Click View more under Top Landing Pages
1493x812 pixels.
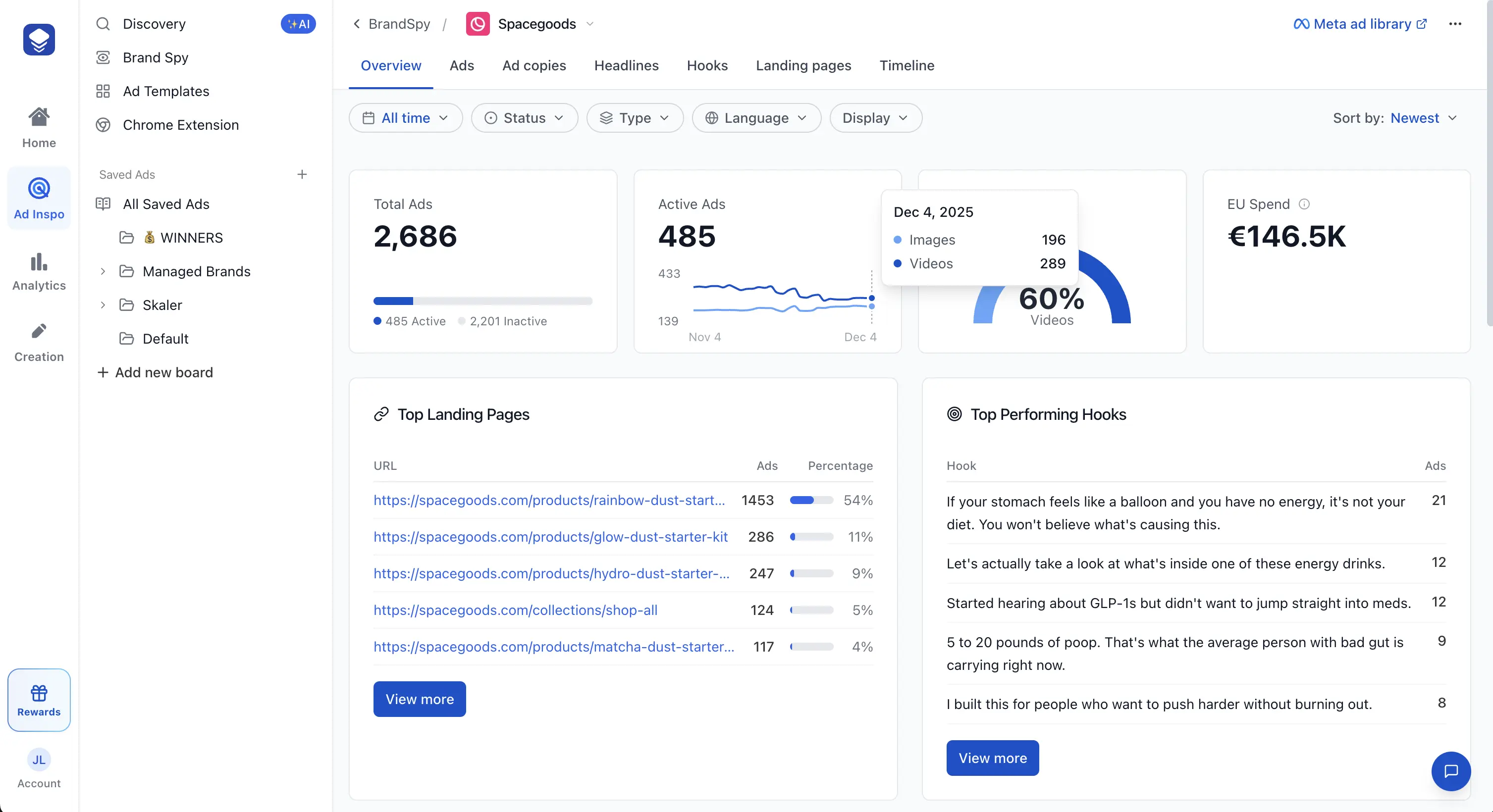pyautogui.click(x=420, y=699)
